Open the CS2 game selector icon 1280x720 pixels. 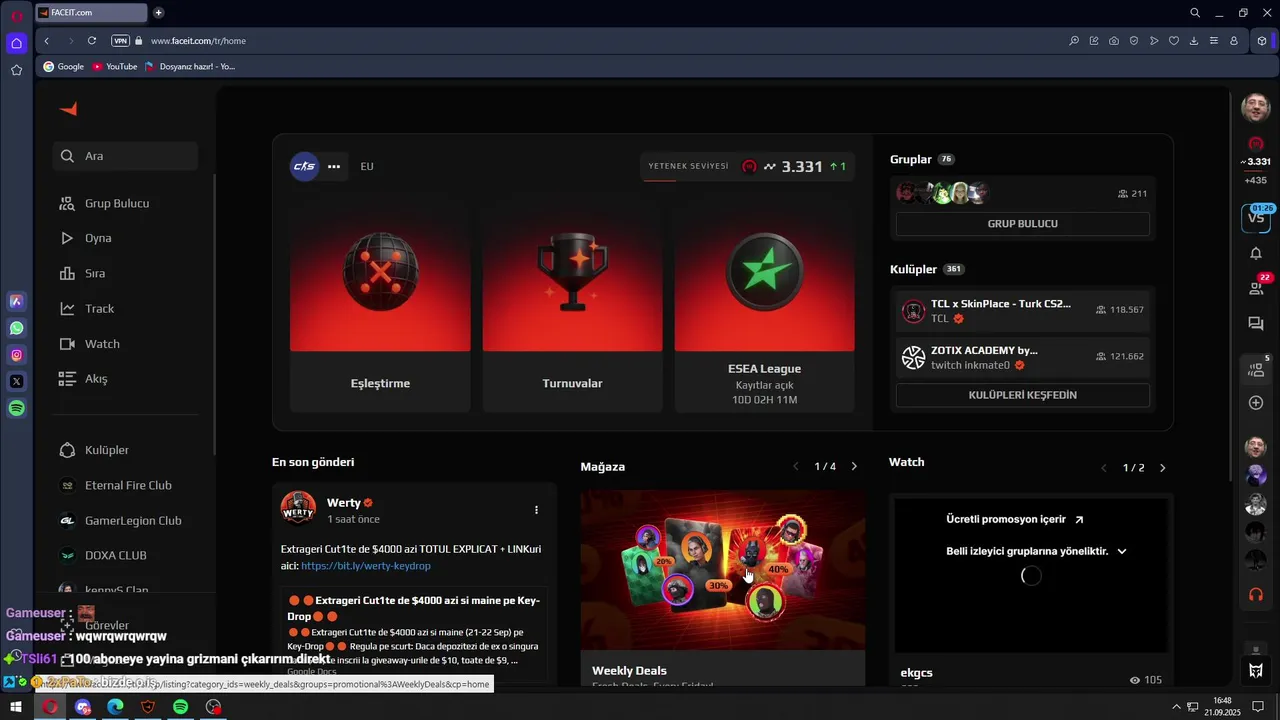304,167
